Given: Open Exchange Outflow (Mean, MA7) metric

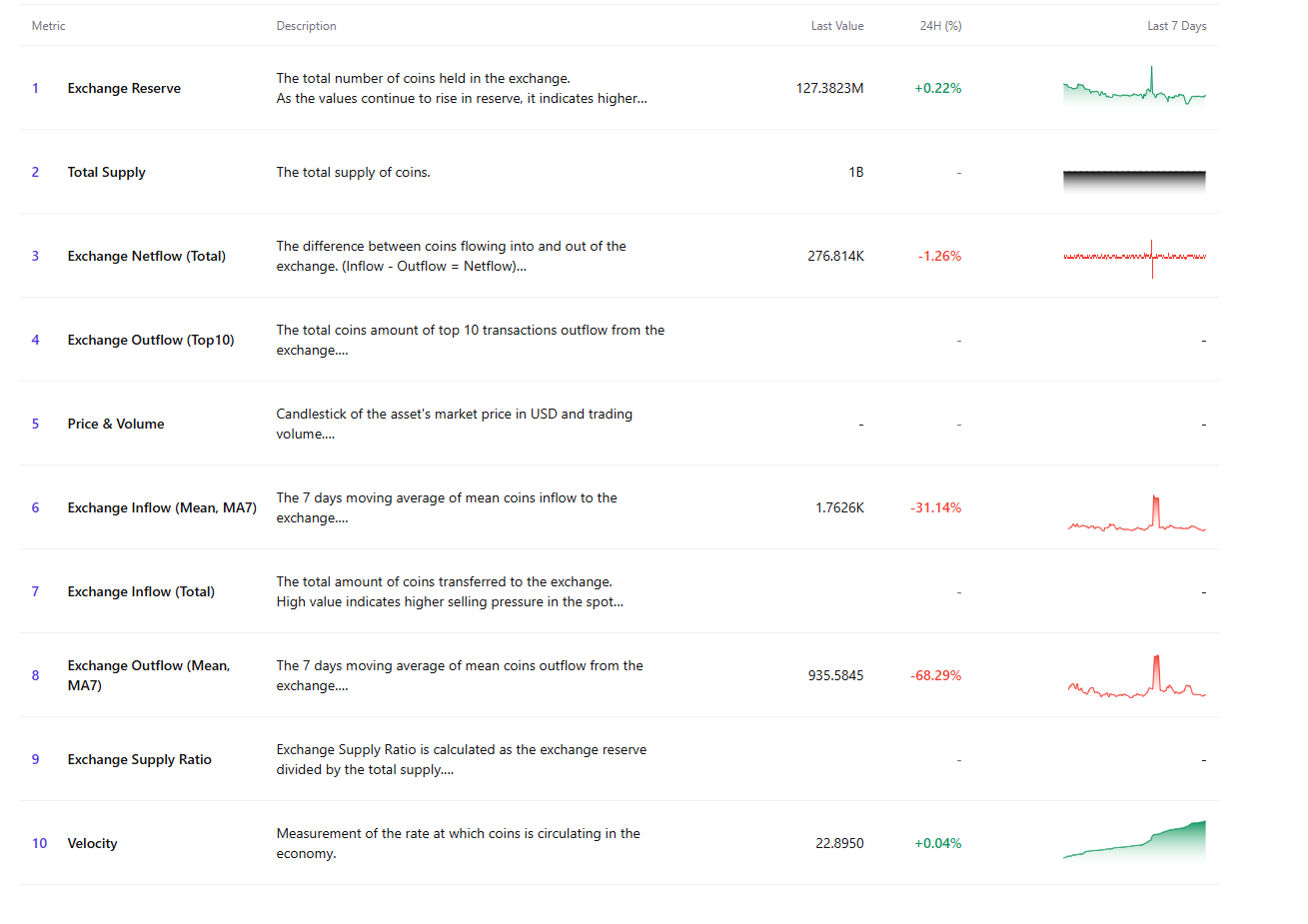Looking at the screenshot, I should [148, 675].
